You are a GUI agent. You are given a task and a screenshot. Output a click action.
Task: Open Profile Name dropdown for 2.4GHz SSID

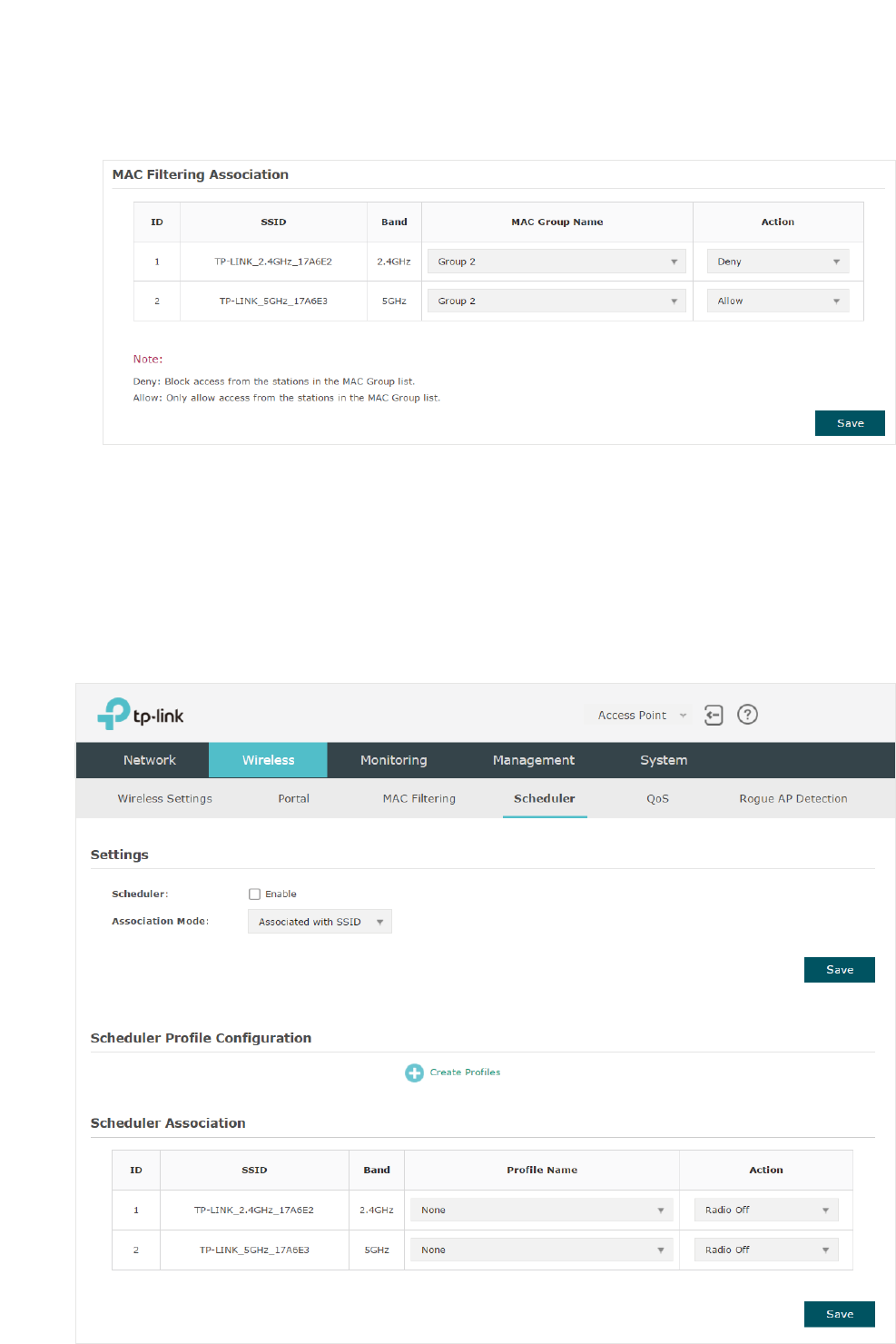542,1210
